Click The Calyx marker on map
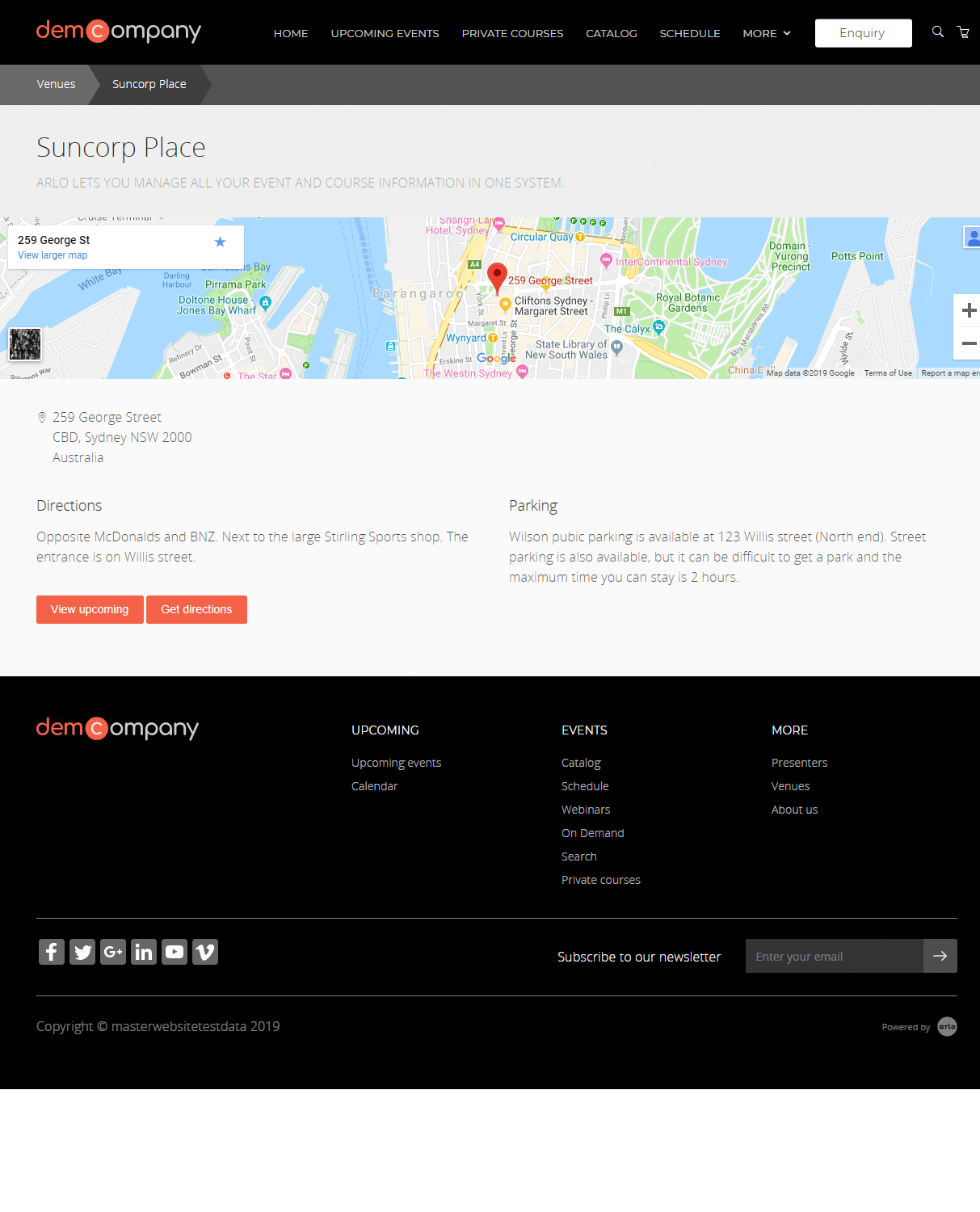The width and height of the screenshot is (980, 1212). pos(658,327)
